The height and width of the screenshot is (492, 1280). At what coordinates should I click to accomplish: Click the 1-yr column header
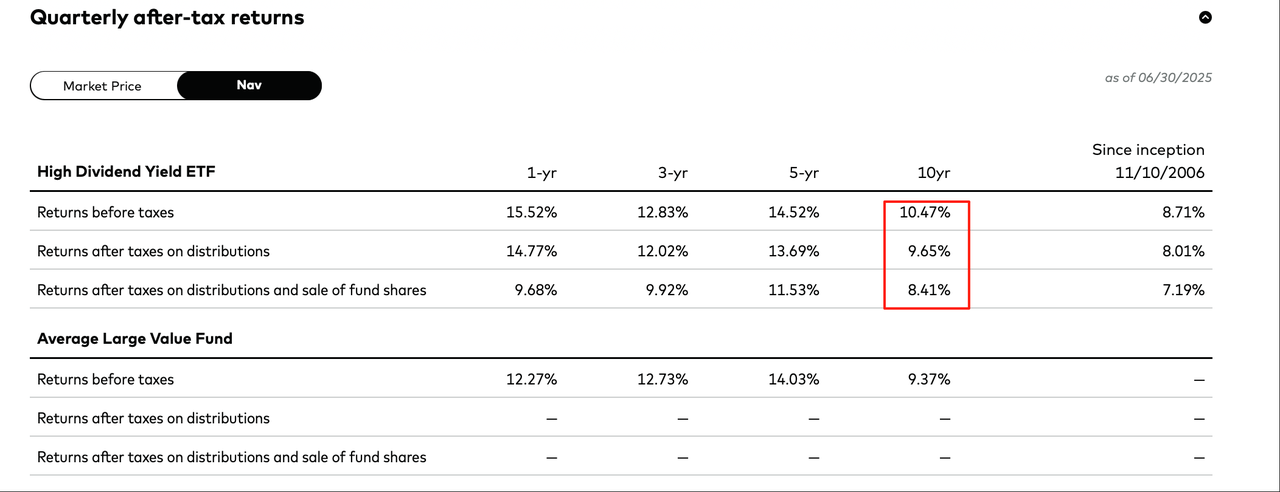click(x=541, y=173)
